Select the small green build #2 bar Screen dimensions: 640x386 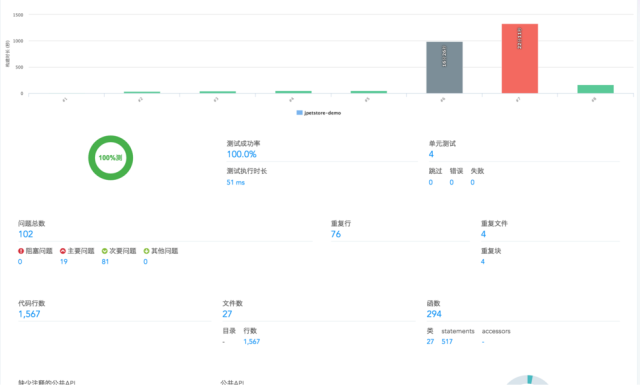click(142, 92)
